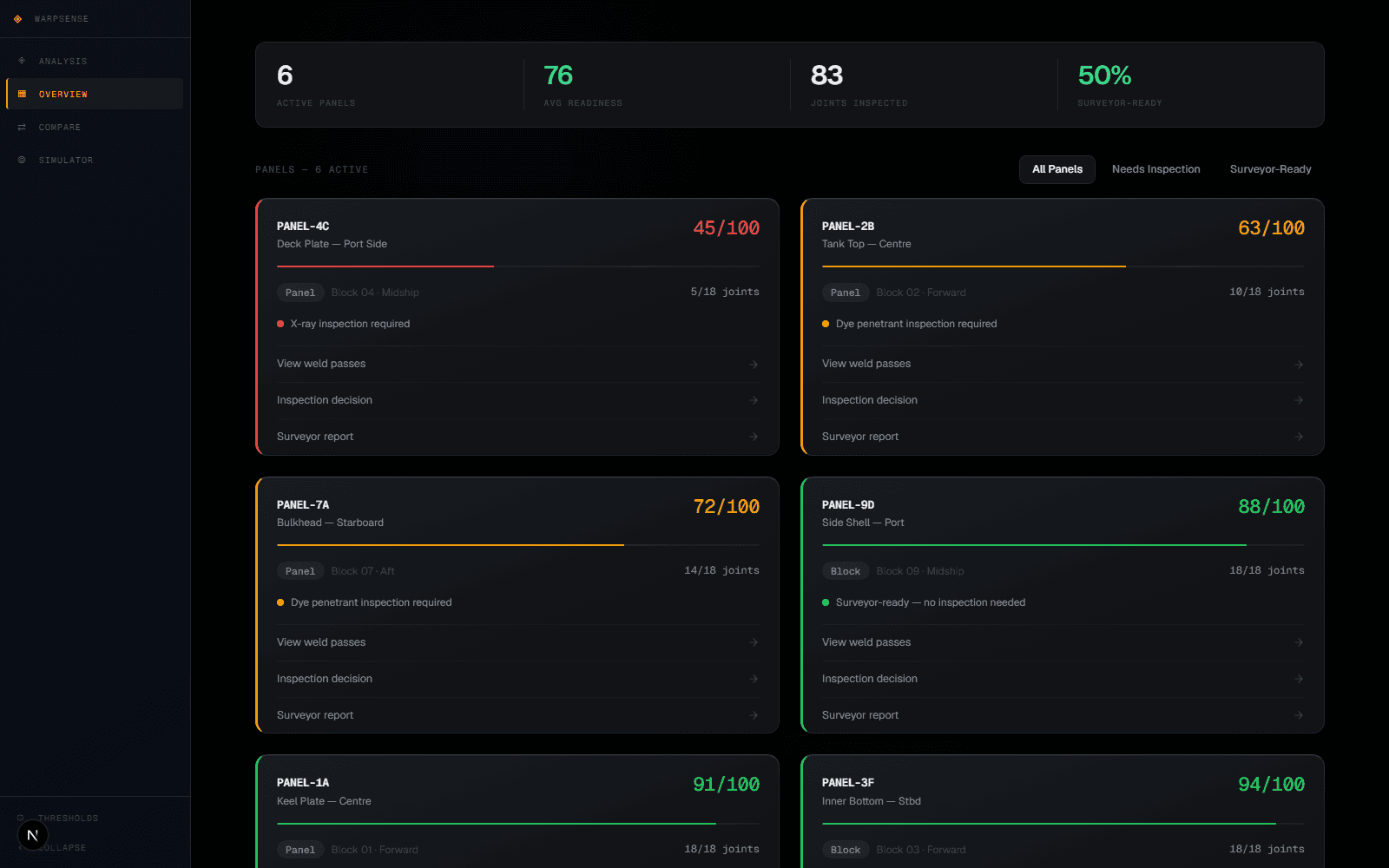This screenshot has height=868, width=1389.
Task: Open View weld passes for PANEL-4C
Action: [x=517, y=364]
